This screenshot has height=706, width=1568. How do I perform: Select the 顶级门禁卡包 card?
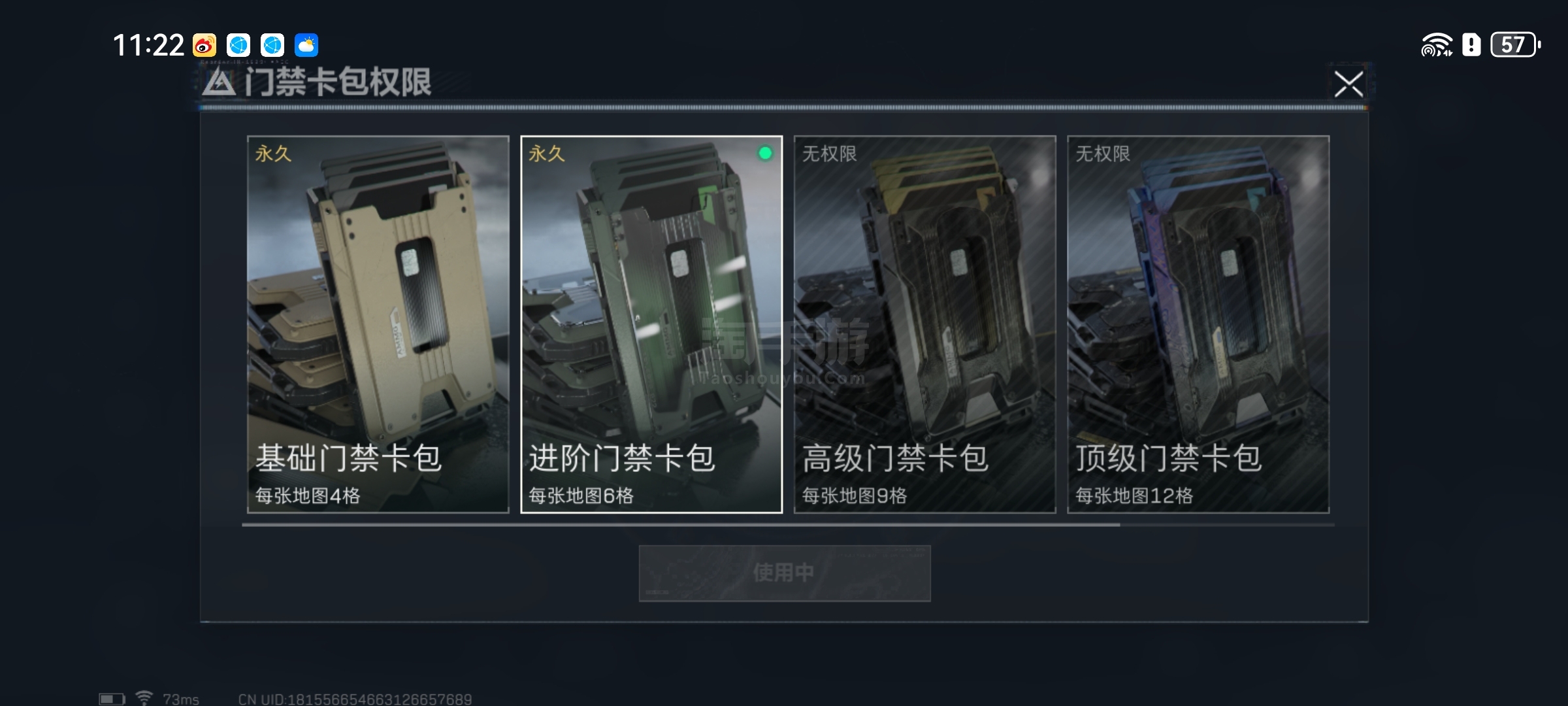(x=1198, y=324)
